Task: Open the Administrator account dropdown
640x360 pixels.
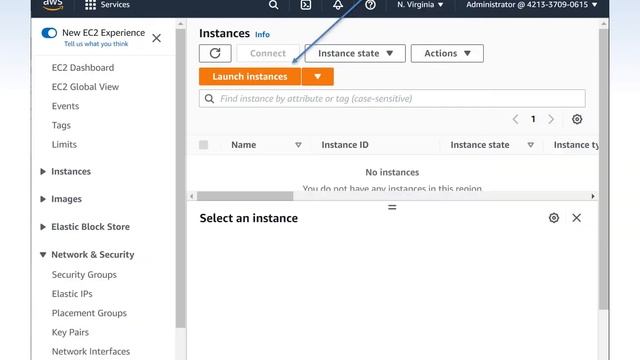Action: [532, 5]
